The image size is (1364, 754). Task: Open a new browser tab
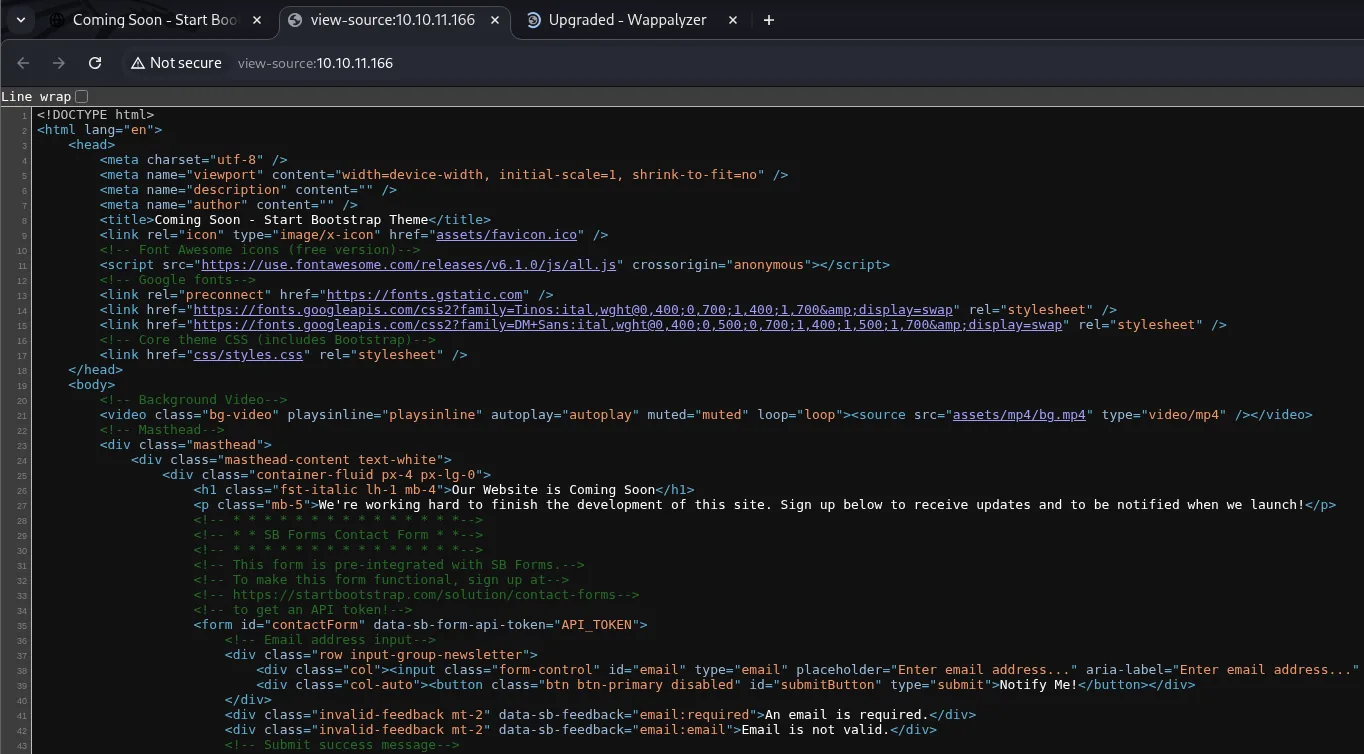[769, 20]
